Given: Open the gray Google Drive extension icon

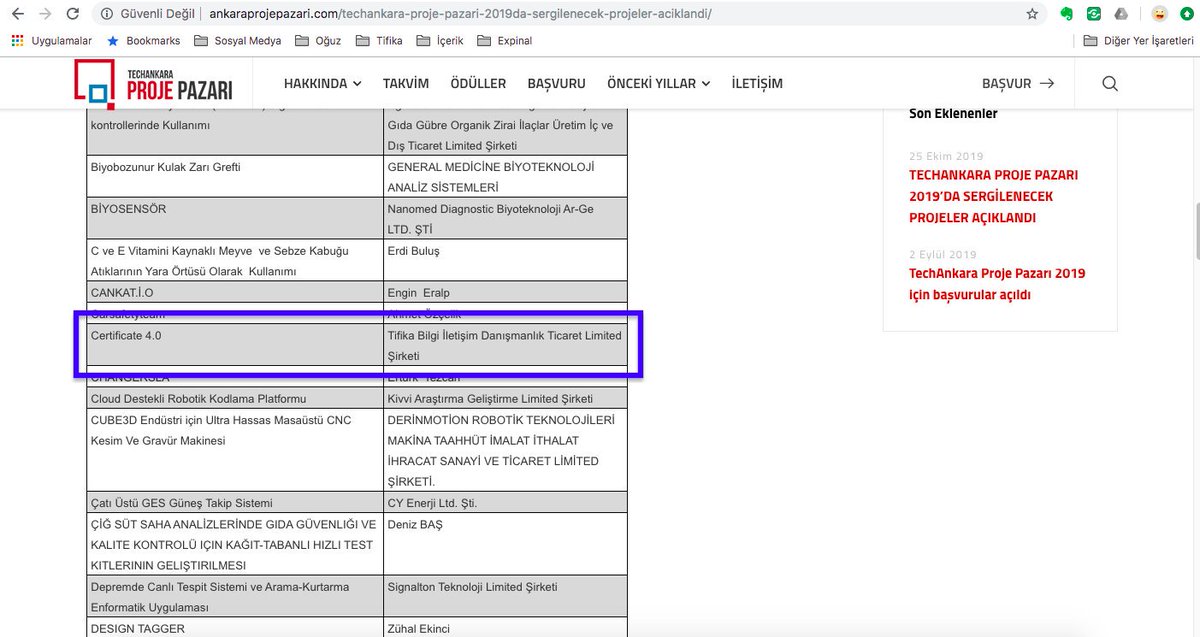Looking at the screenshot, I should (1121, 14).
